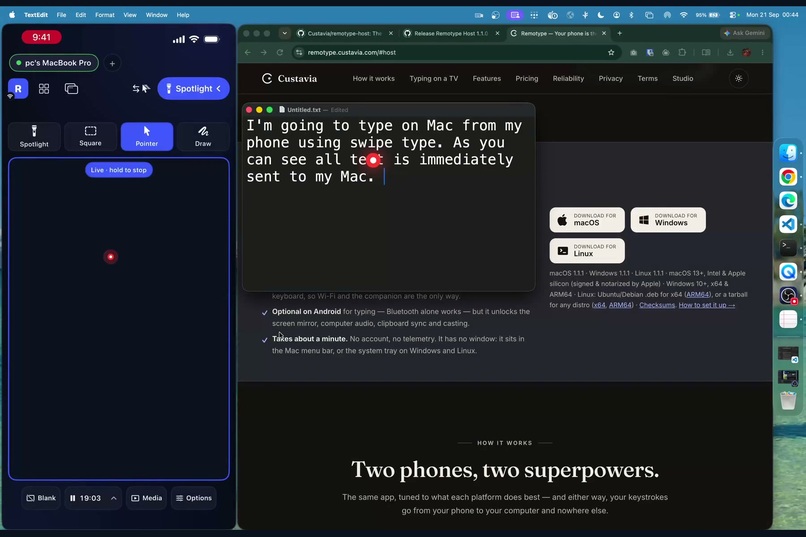Choose the Draw tool
The height and width of the screenshot is (537, 806).
pyautogui.click(x=203, y=137)
